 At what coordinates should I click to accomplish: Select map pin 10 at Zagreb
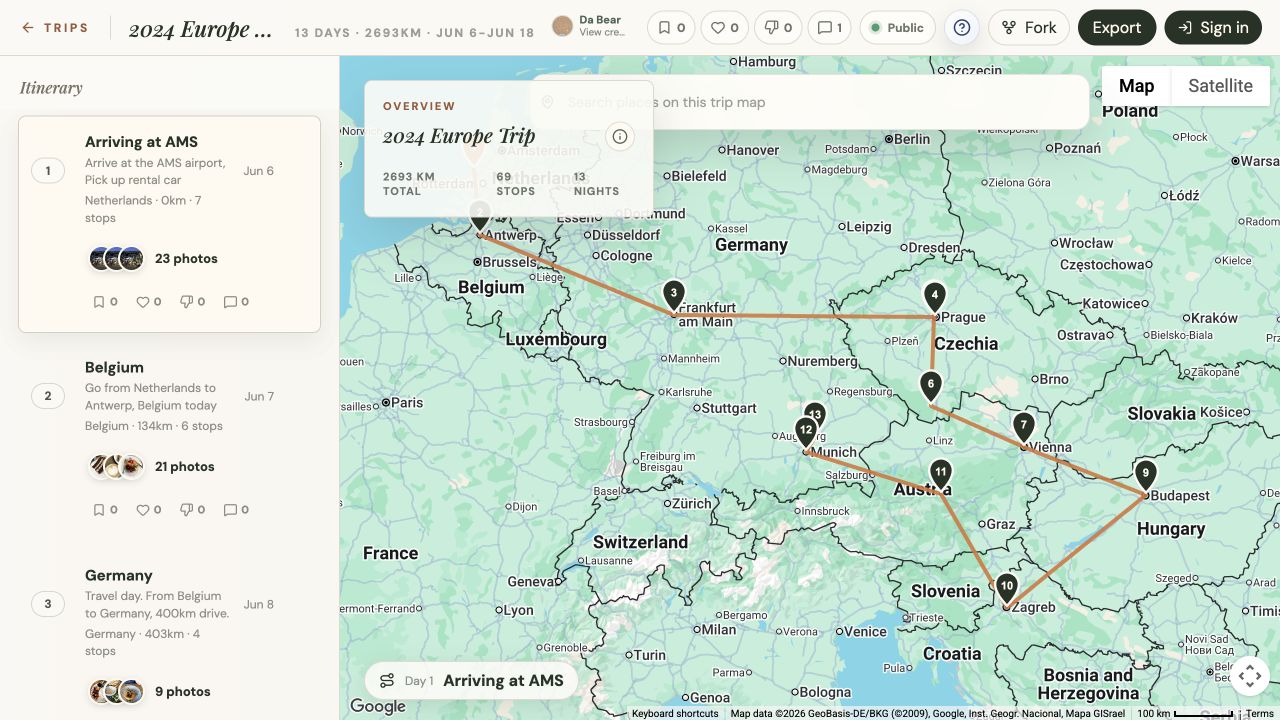(1007, 587)
